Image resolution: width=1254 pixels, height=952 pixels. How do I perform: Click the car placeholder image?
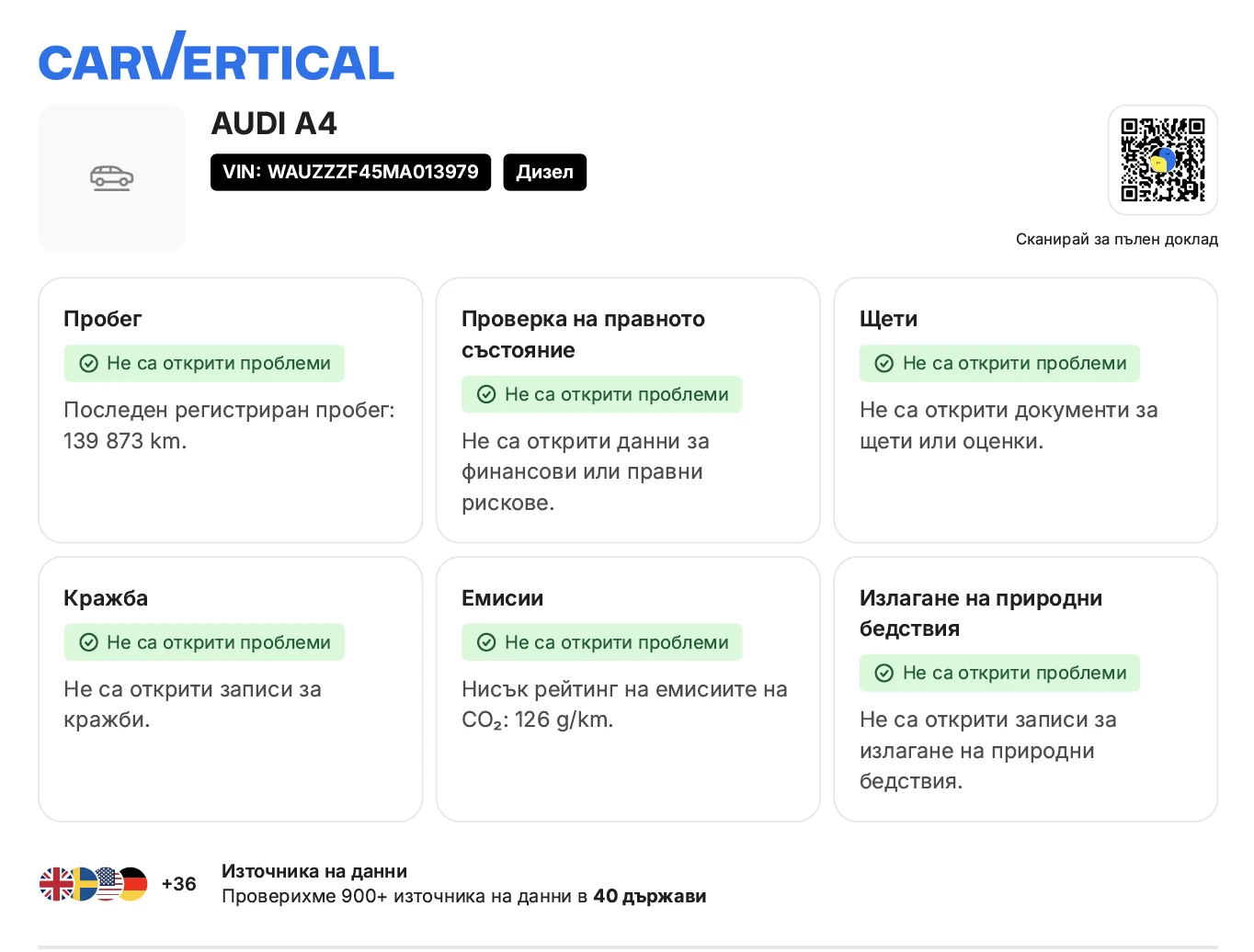[111, 177]
